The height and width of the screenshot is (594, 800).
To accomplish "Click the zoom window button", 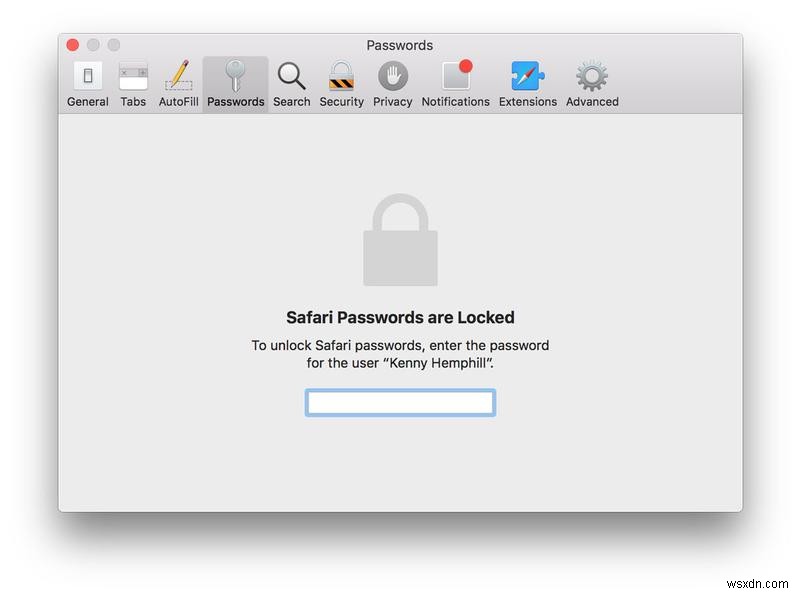I will tap(113, 45).
